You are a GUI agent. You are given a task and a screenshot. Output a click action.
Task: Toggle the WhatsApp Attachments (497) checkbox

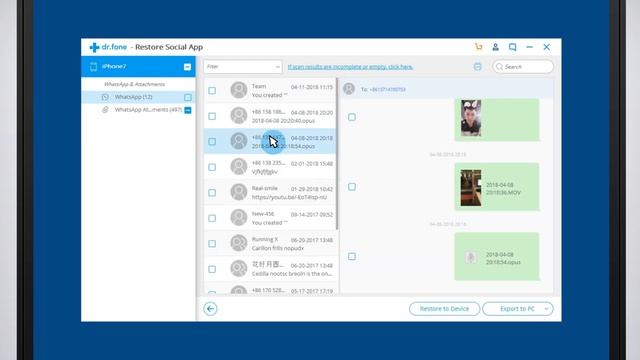(x=188, y=110)
